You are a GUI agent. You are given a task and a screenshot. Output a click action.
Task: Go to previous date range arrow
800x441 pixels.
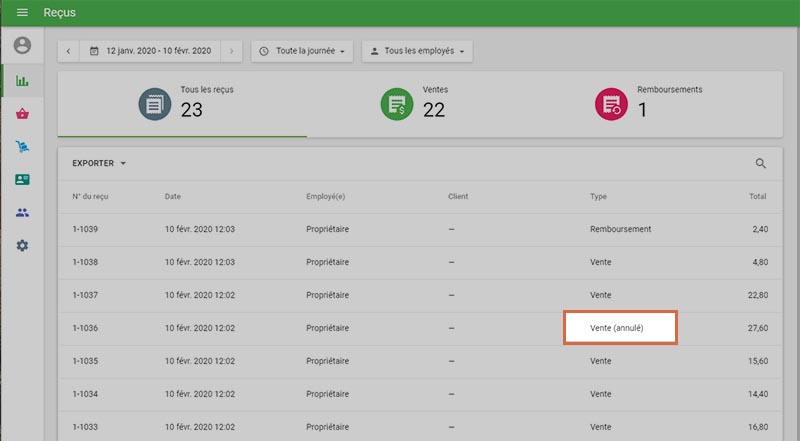[x=69, y=50]
